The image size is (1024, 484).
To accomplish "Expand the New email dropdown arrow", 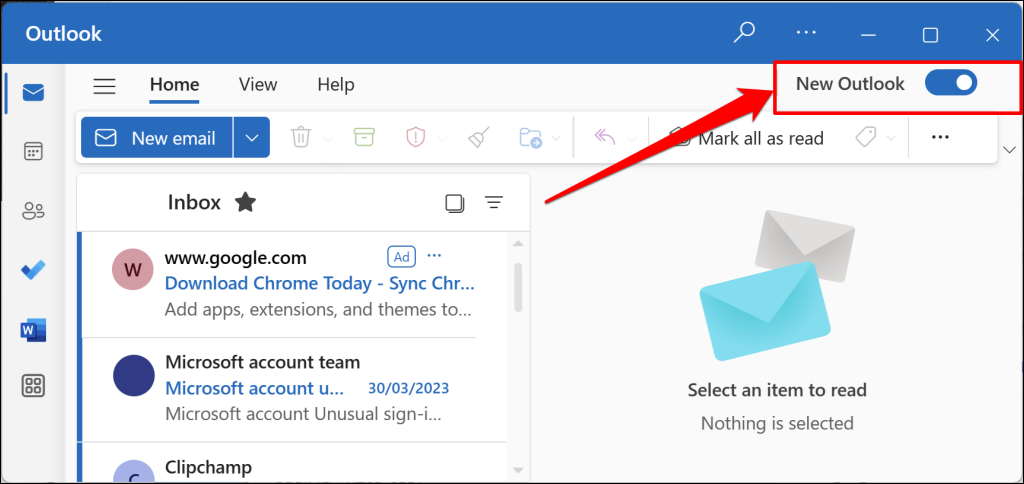I will coord(251,137).
